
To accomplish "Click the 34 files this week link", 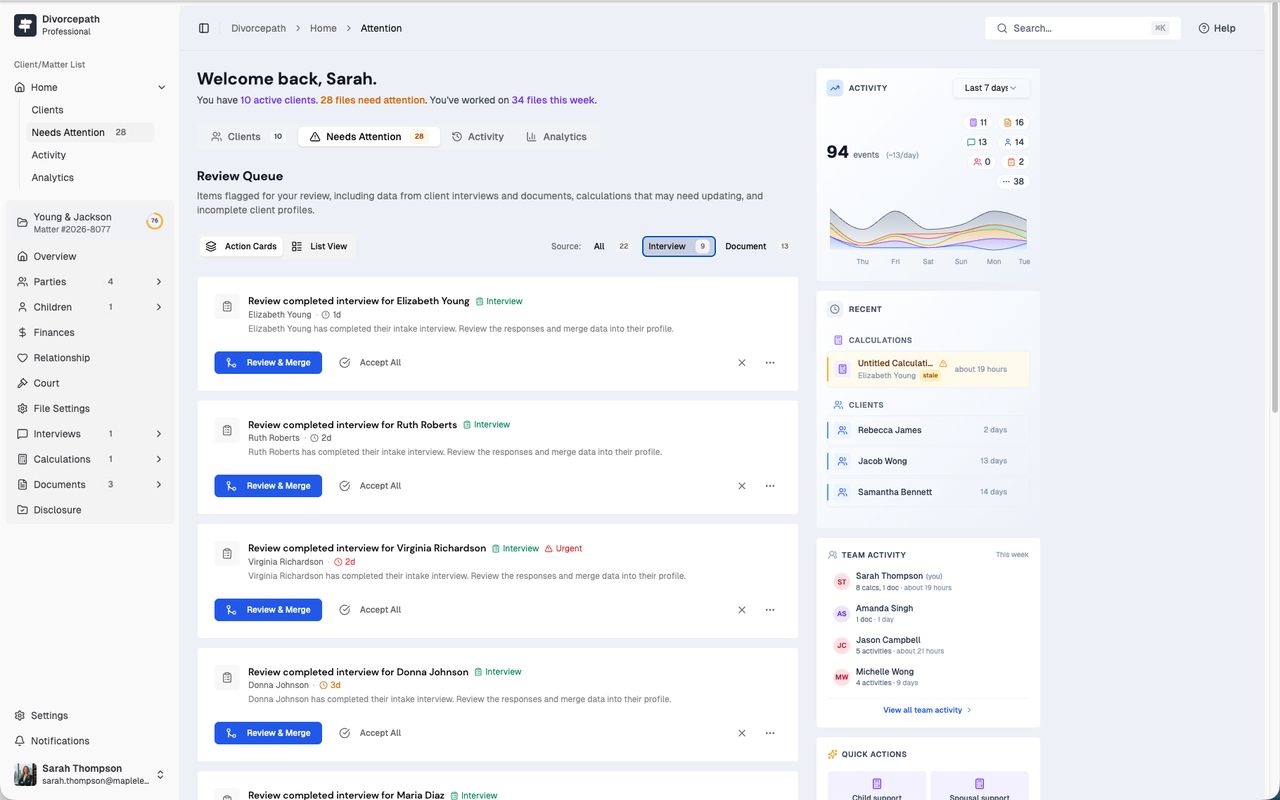I will pyautogui.click(x=553, y=100).
